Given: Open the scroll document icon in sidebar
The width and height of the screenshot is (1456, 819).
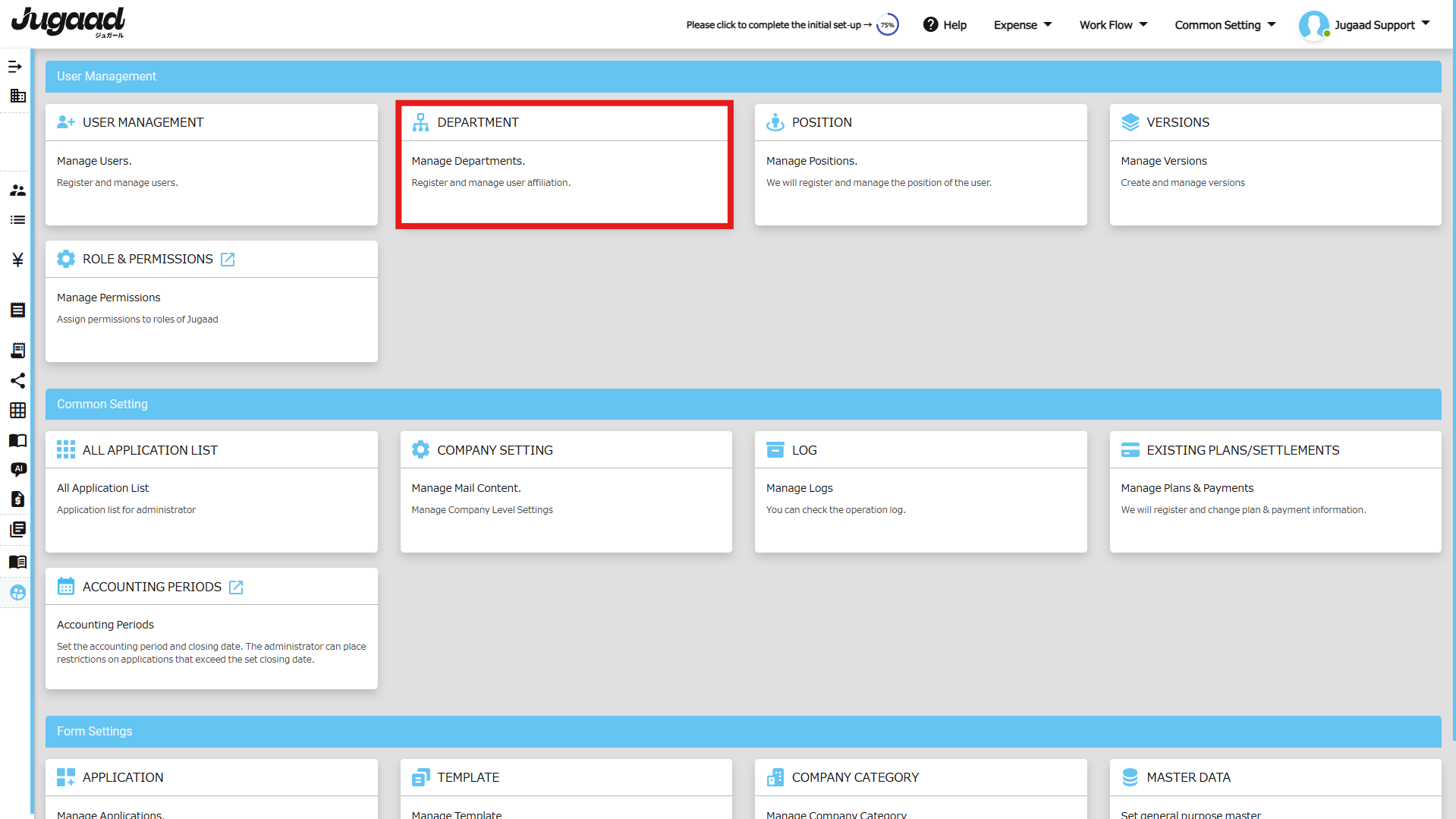Looking at the screenshot, I should [x=17, y=350].
